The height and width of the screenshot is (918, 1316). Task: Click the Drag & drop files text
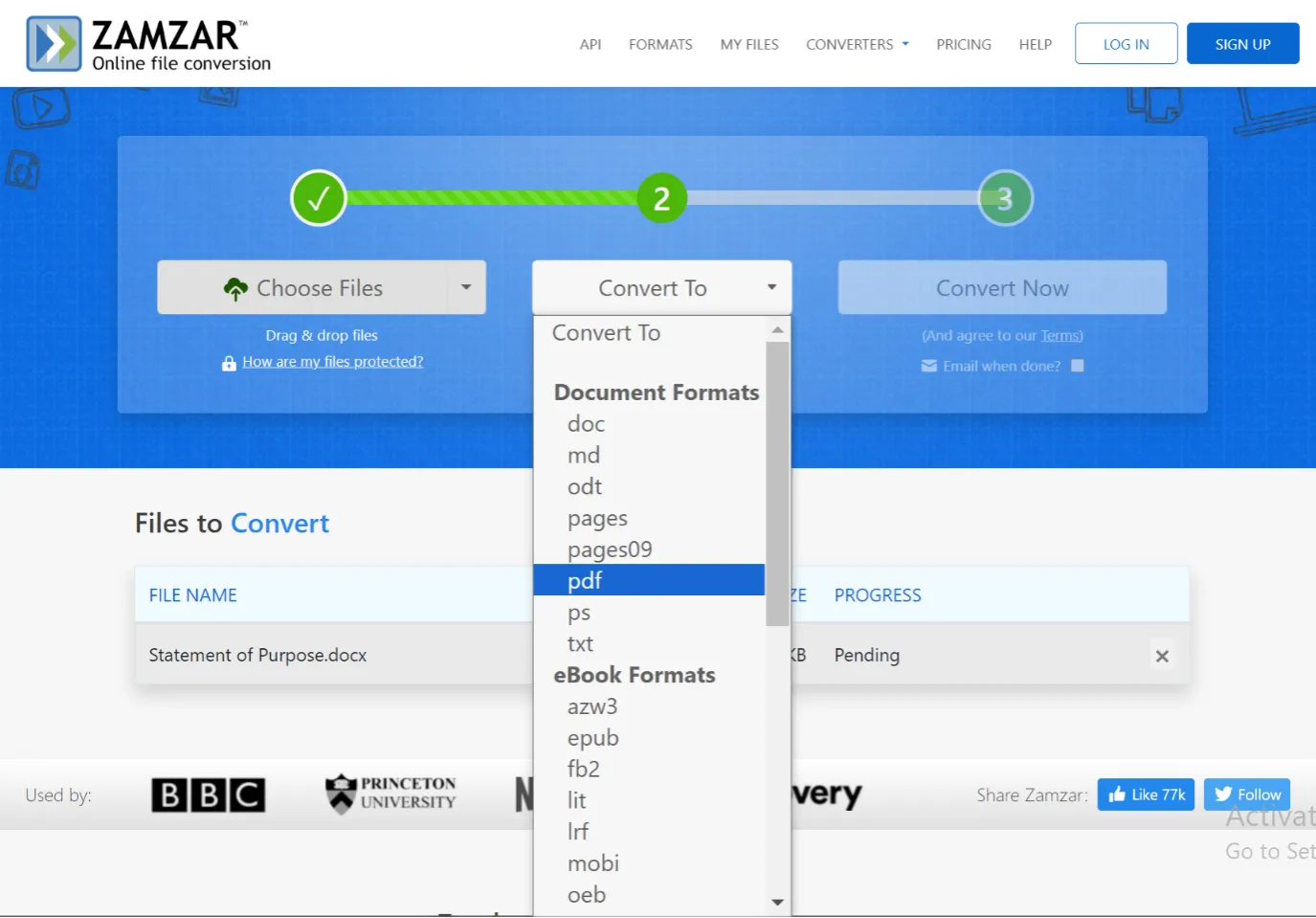pos(322,336)
